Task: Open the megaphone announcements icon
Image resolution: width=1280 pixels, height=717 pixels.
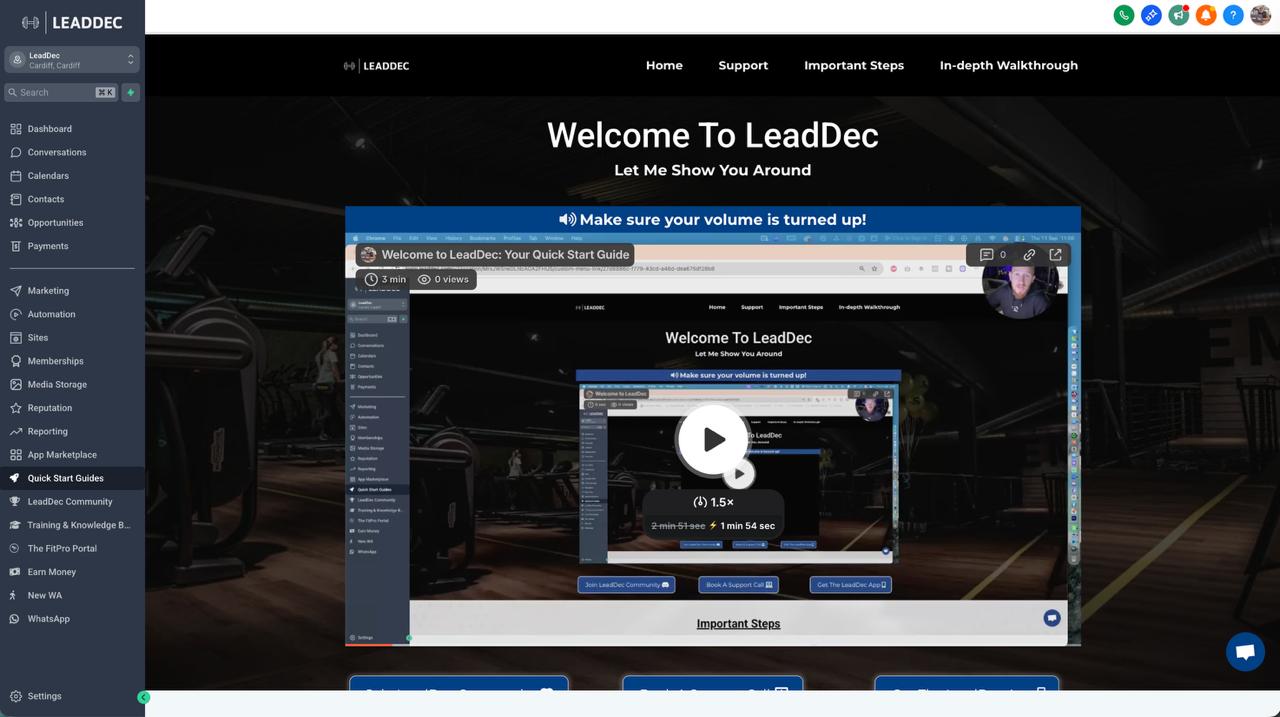Action: tap(1179, 15)
